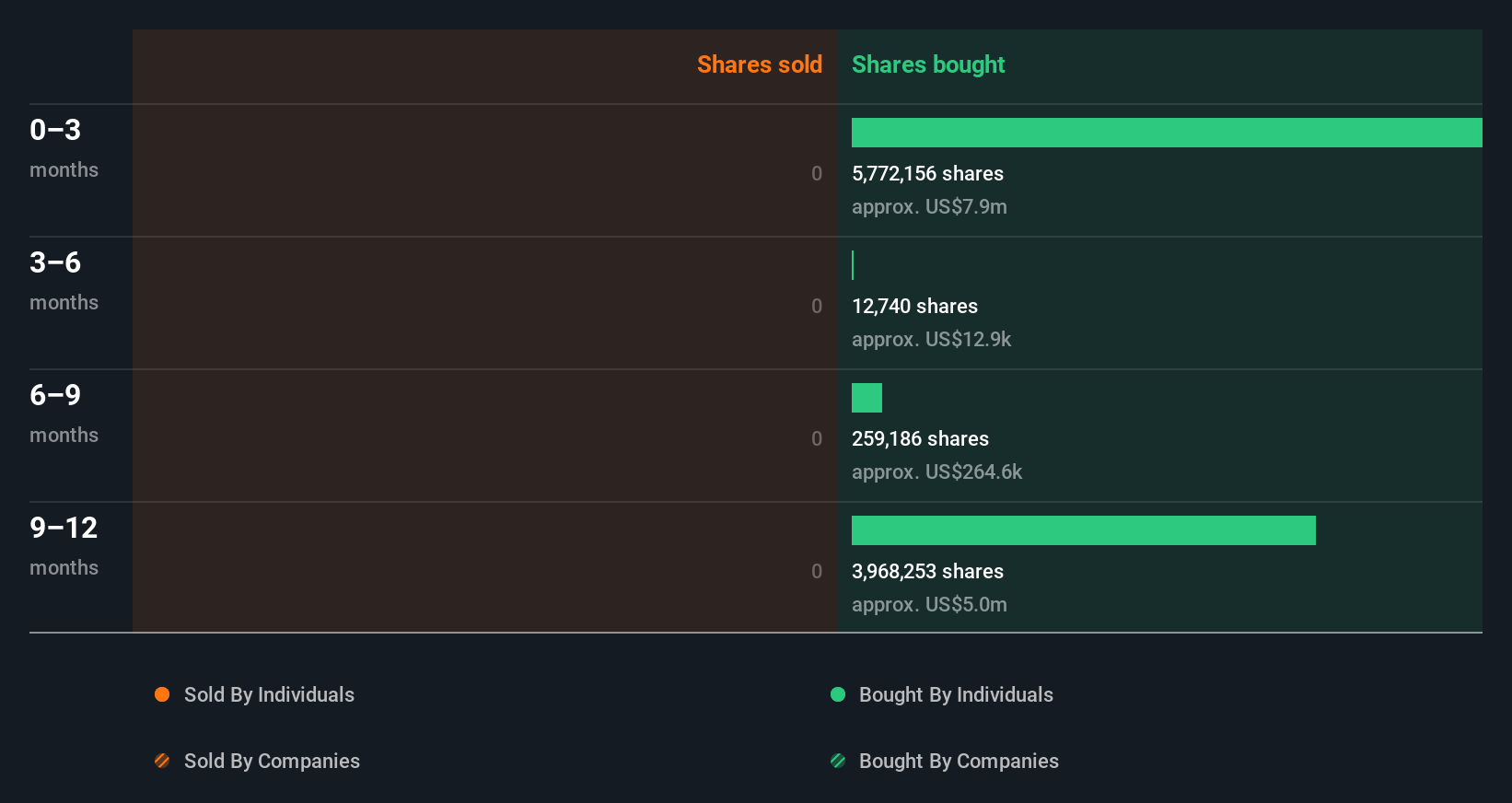Screen dimensions: 1512x803
Task: Click the 0–3 months green bought bar
Action: point(1167,133)
